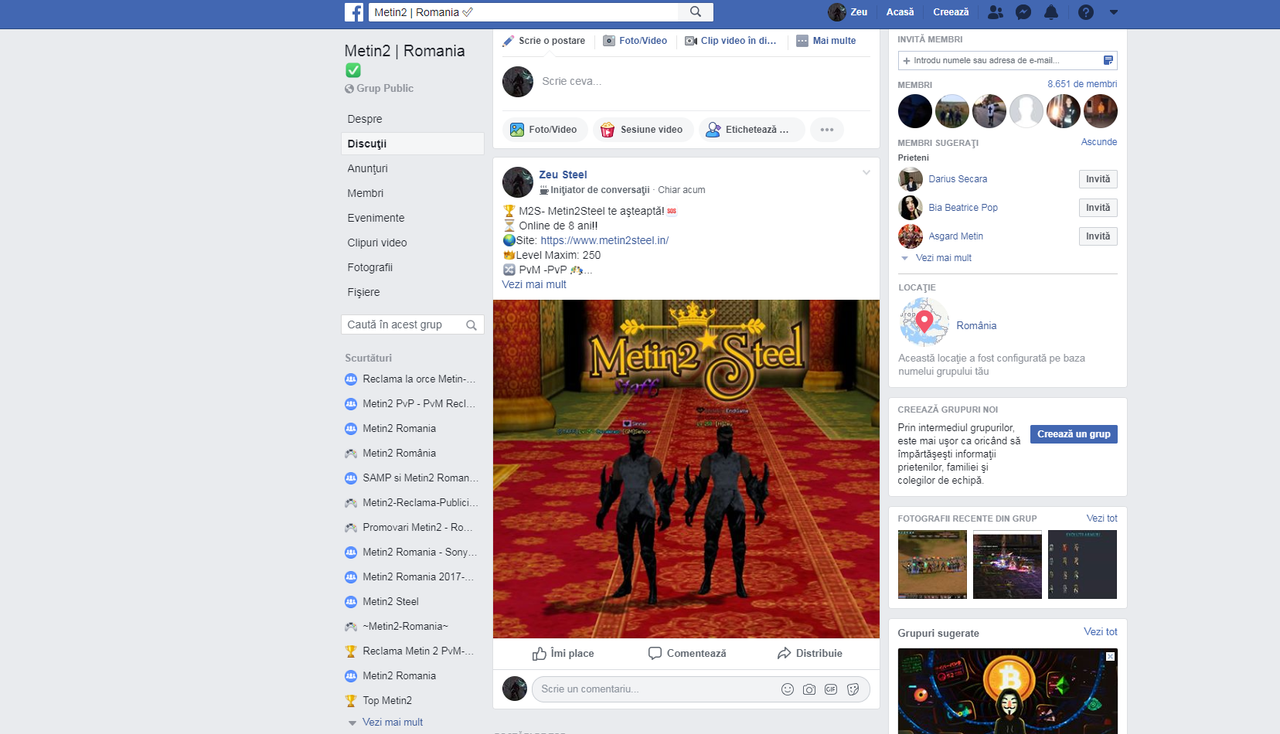Viewport: 1280px width, 734px height.
Task: Click the Facebook logo icon
Action: point(354,12)
